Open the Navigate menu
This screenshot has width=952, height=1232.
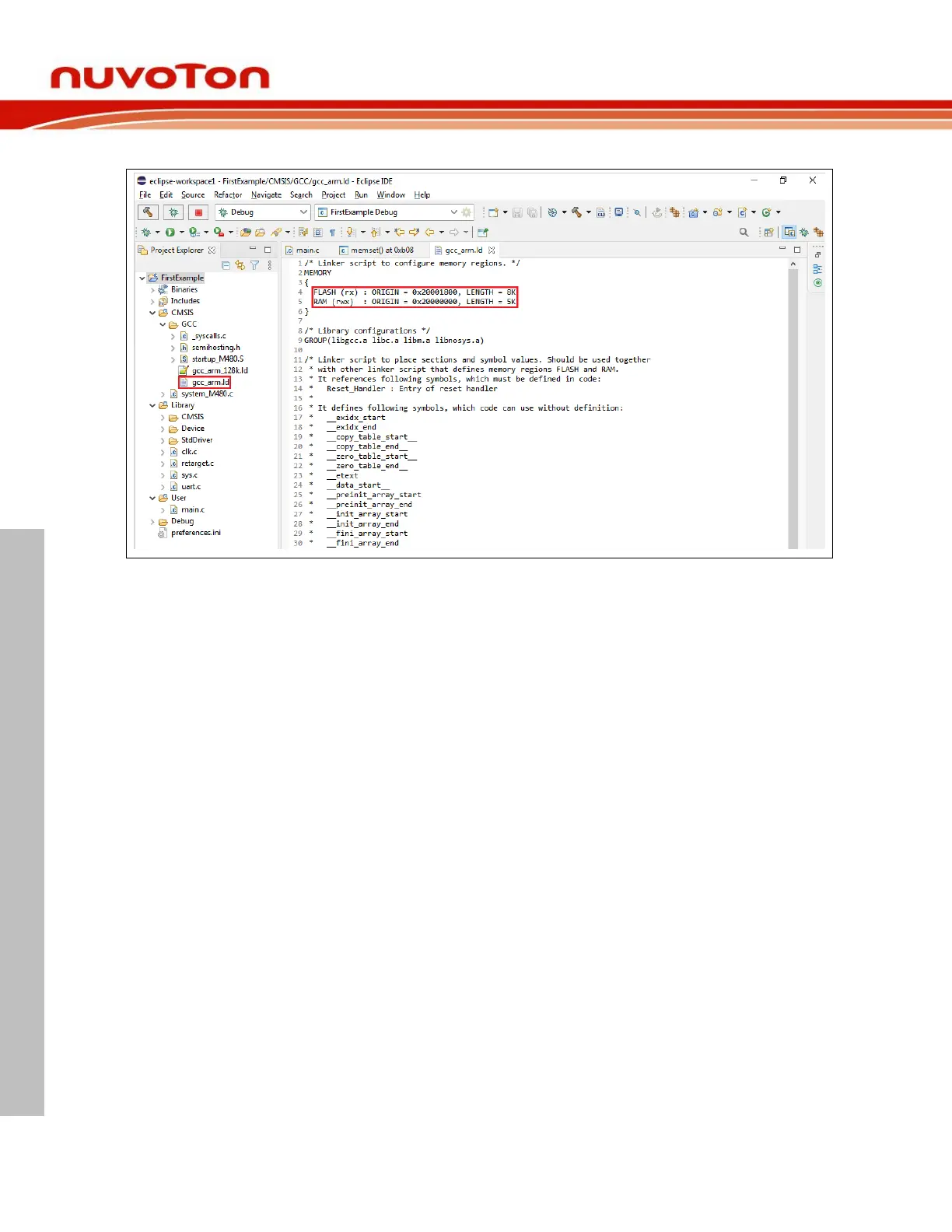point(266,195)
